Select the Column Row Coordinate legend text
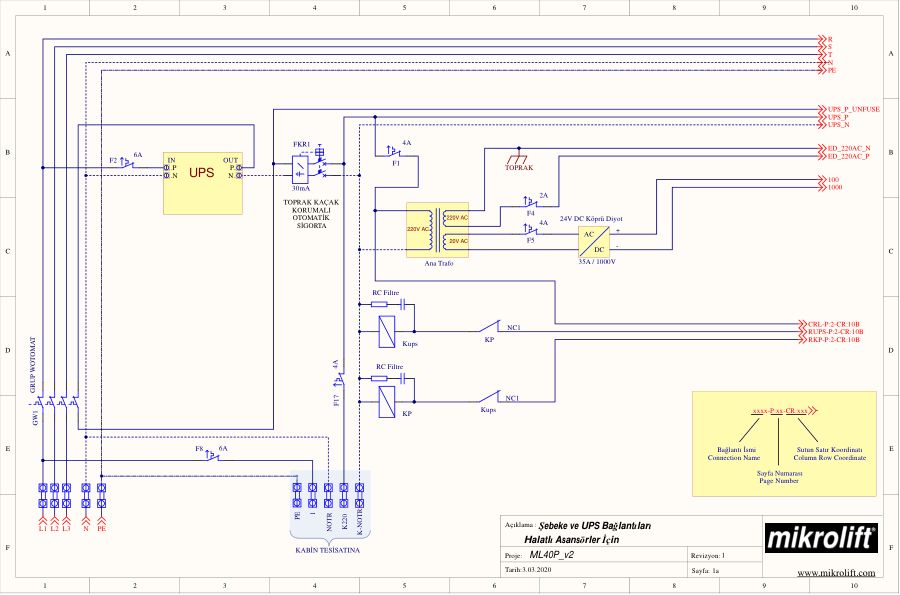The height and width of the screenshot is (595, 900). (829, 458)
